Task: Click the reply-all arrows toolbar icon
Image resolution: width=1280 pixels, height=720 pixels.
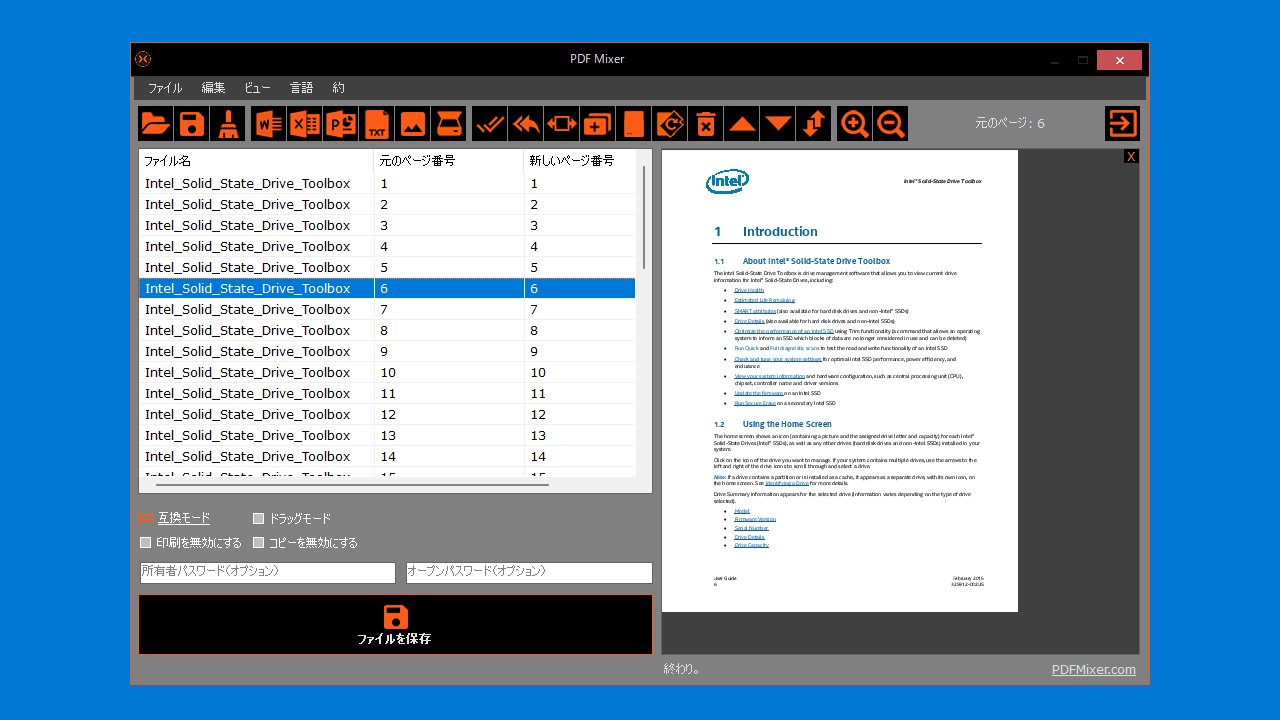Action: [x=525, y=124]
